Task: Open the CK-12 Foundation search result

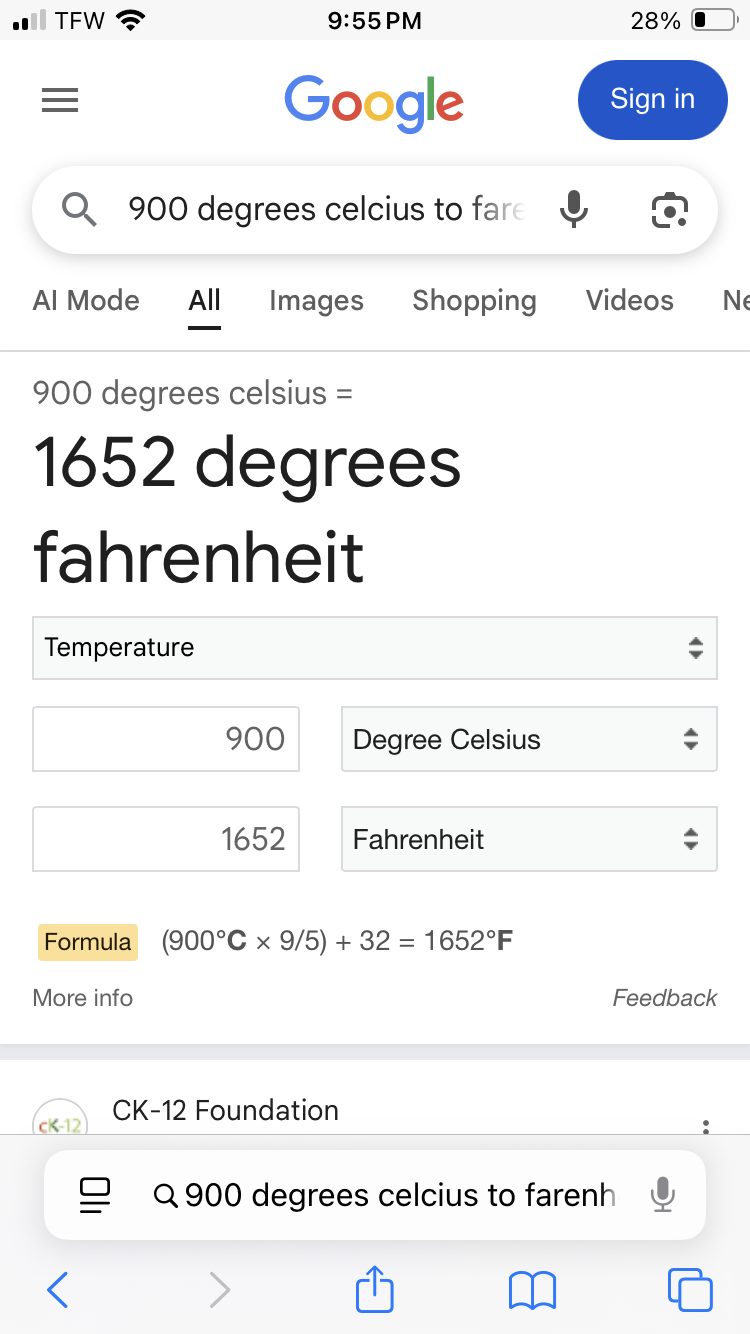Action: (x=226, y=1111)
